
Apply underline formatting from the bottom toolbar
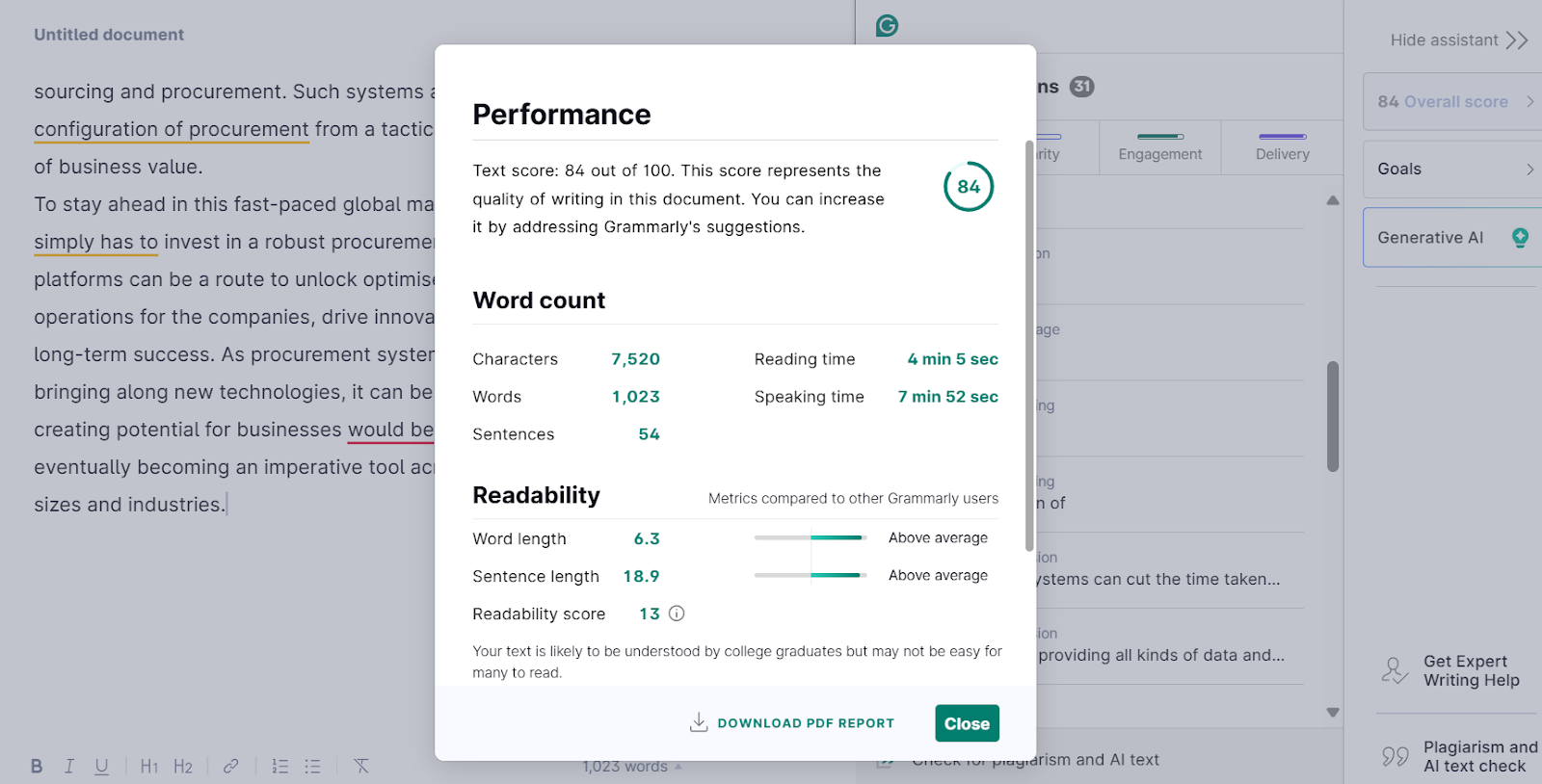[101, 766]
